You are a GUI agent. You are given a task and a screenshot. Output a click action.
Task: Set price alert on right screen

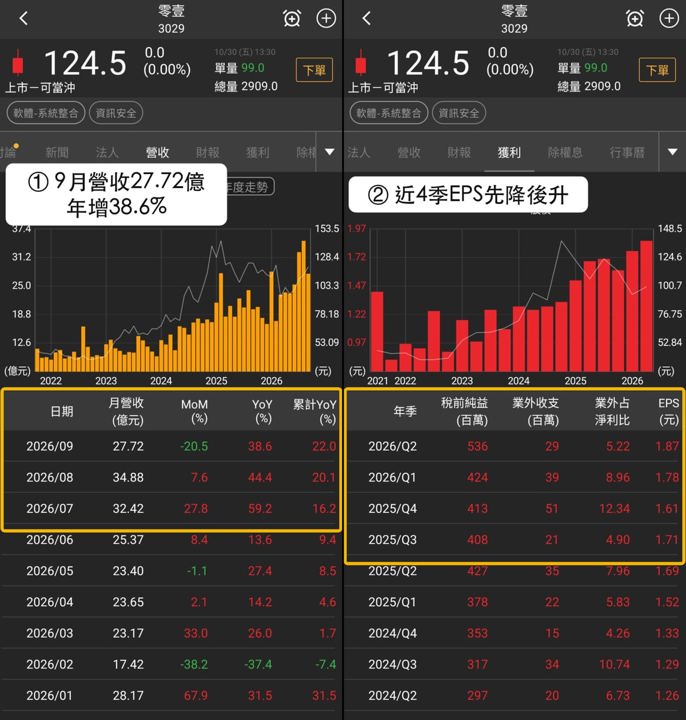coord(635,19)
